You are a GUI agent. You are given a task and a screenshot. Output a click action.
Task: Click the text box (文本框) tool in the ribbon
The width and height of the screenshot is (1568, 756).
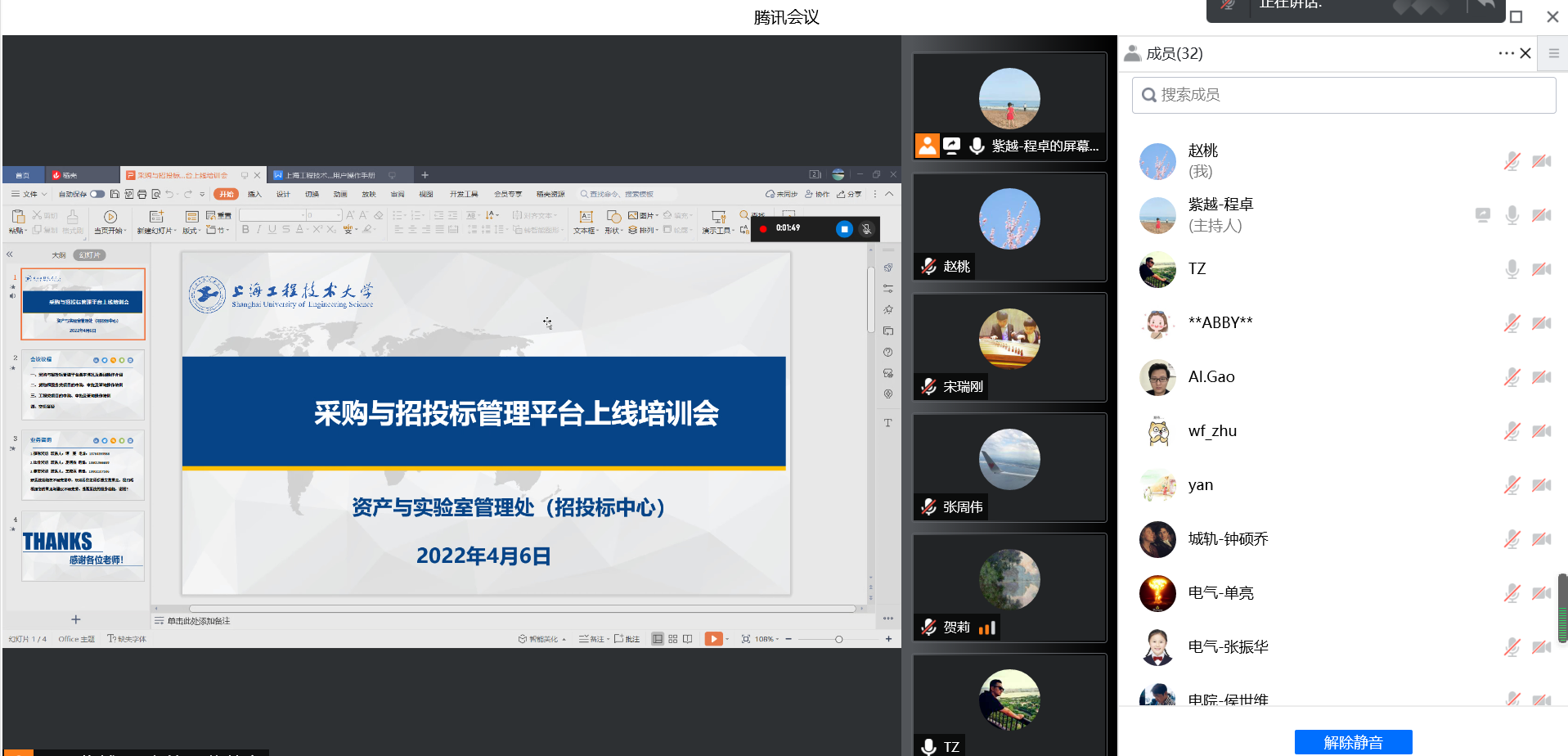coord(585,221)
